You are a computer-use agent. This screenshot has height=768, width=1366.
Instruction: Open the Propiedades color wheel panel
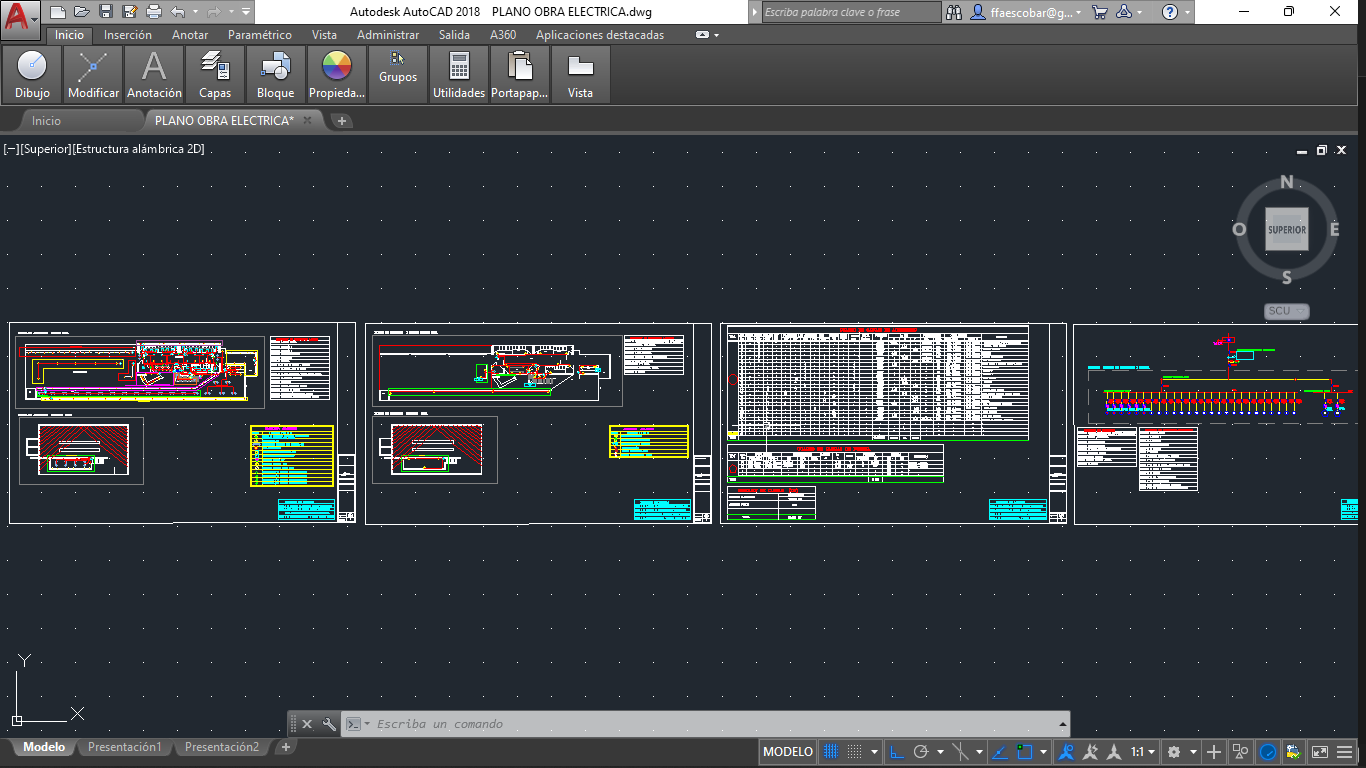(337, 75)
